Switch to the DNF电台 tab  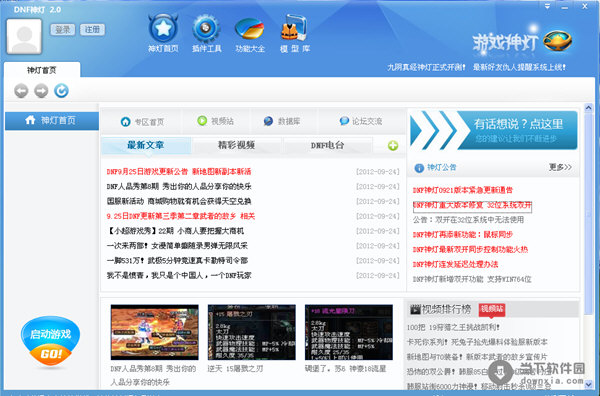[327, 145]
